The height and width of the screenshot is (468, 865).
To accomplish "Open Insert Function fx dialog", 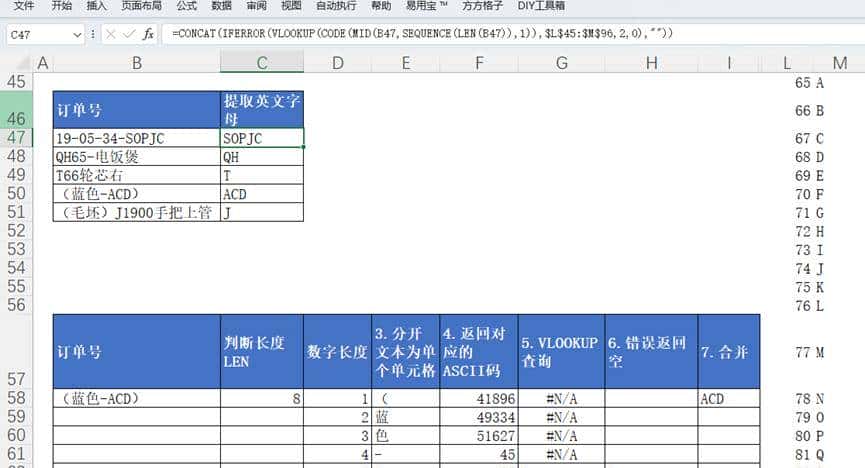I will (148, 34).
